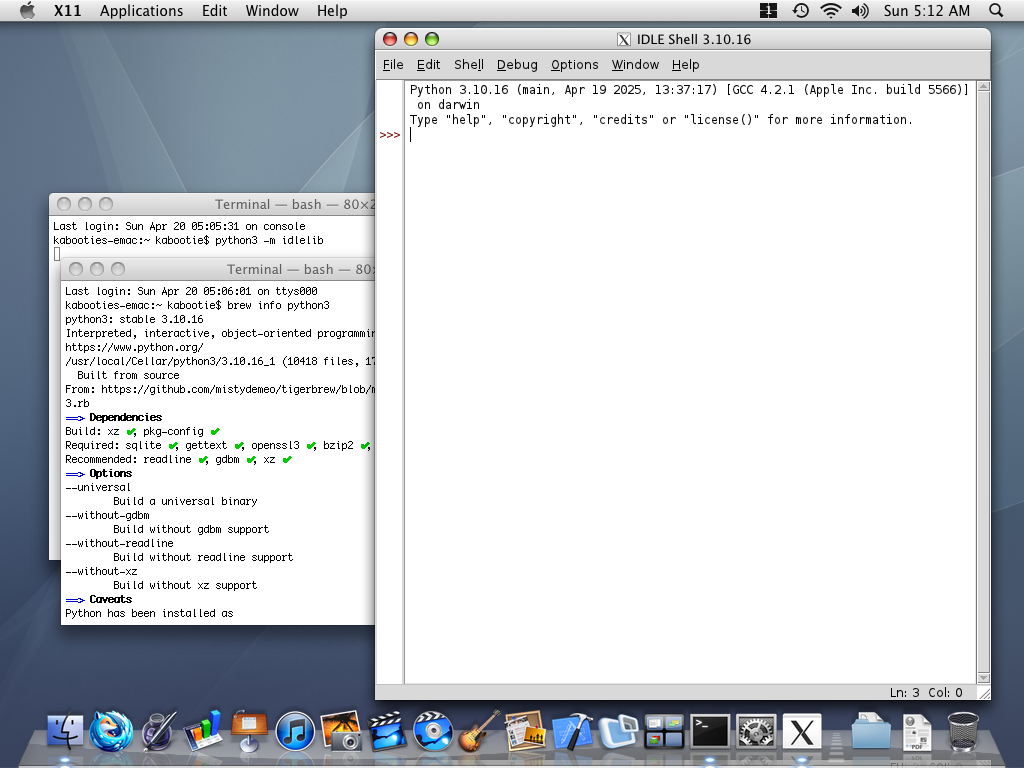Click the IDLE window resize grip
The image size is (1024, 768).
(x=985, y=694)
